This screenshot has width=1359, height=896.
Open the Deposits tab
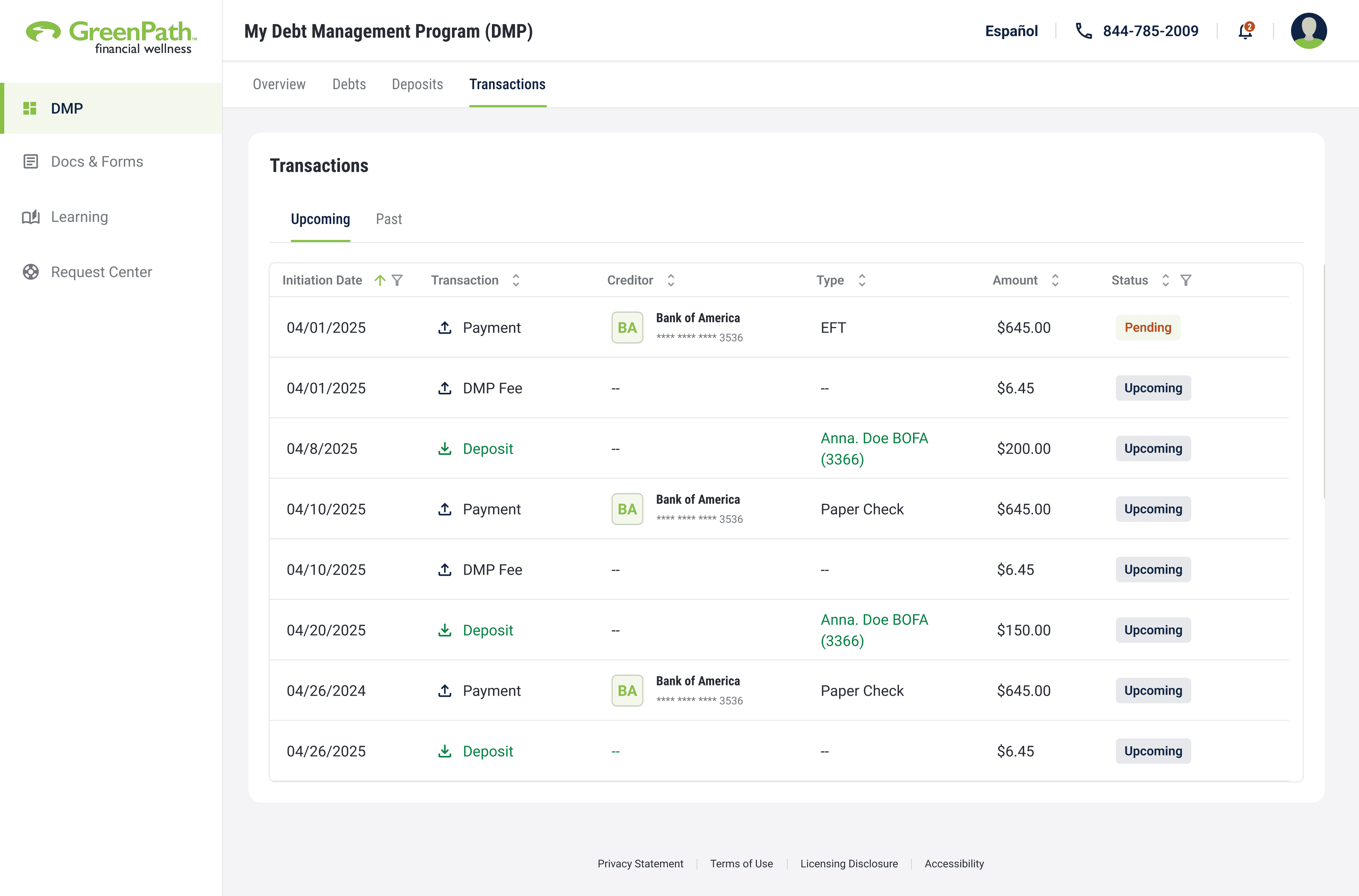tap(417, 85)
